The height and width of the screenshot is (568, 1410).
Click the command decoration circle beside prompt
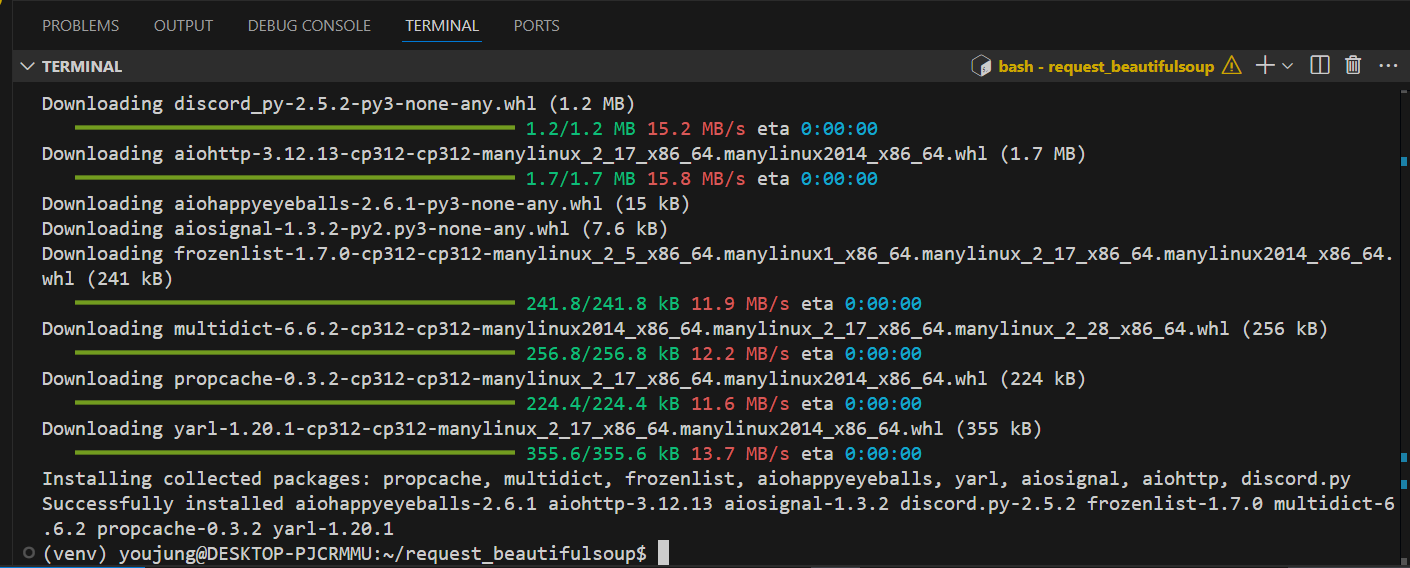click(27, 553)
